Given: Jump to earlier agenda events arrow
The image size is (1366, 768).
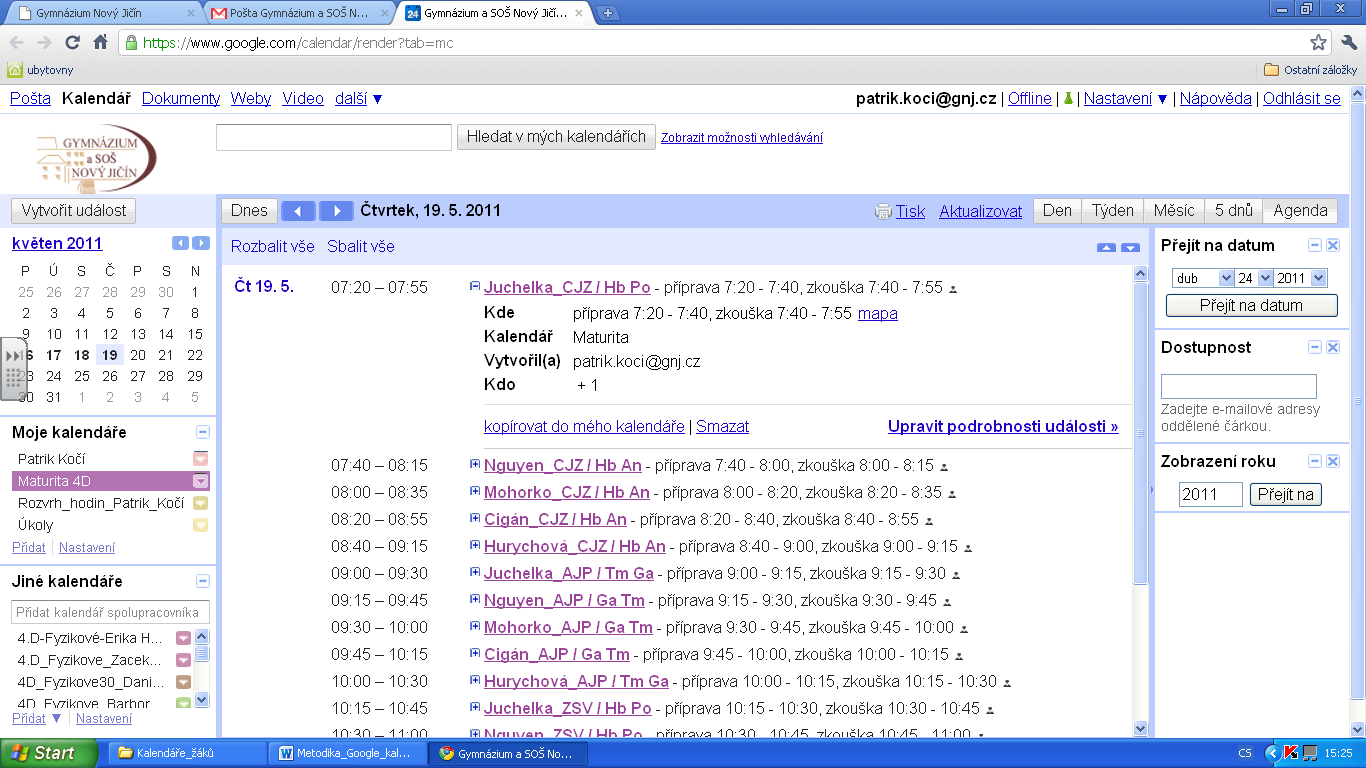Looking at the screenshot, I should [x=1106, y=247].
